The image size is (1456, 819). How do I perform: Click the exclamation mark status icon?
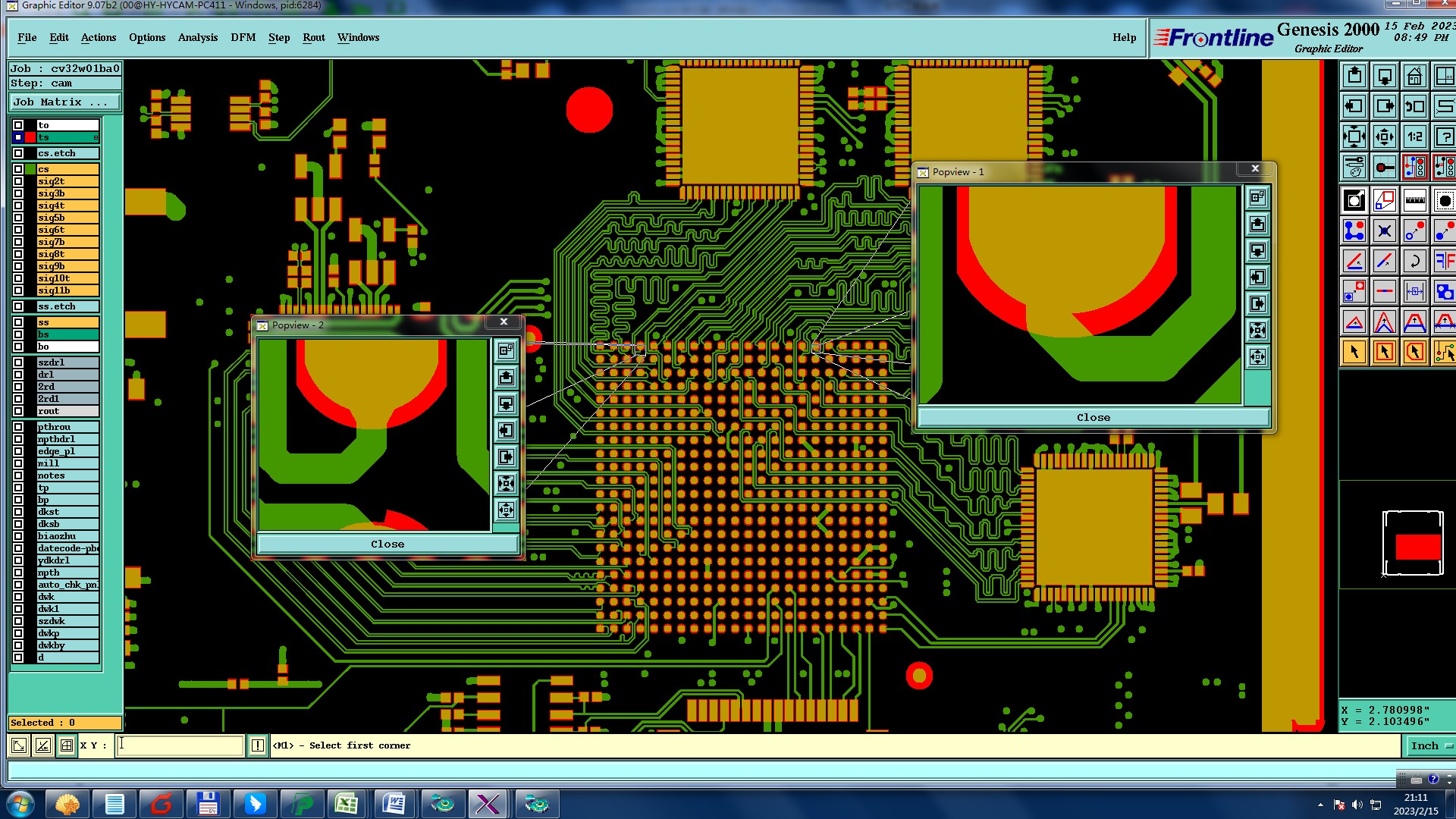[x=258, y=745]
